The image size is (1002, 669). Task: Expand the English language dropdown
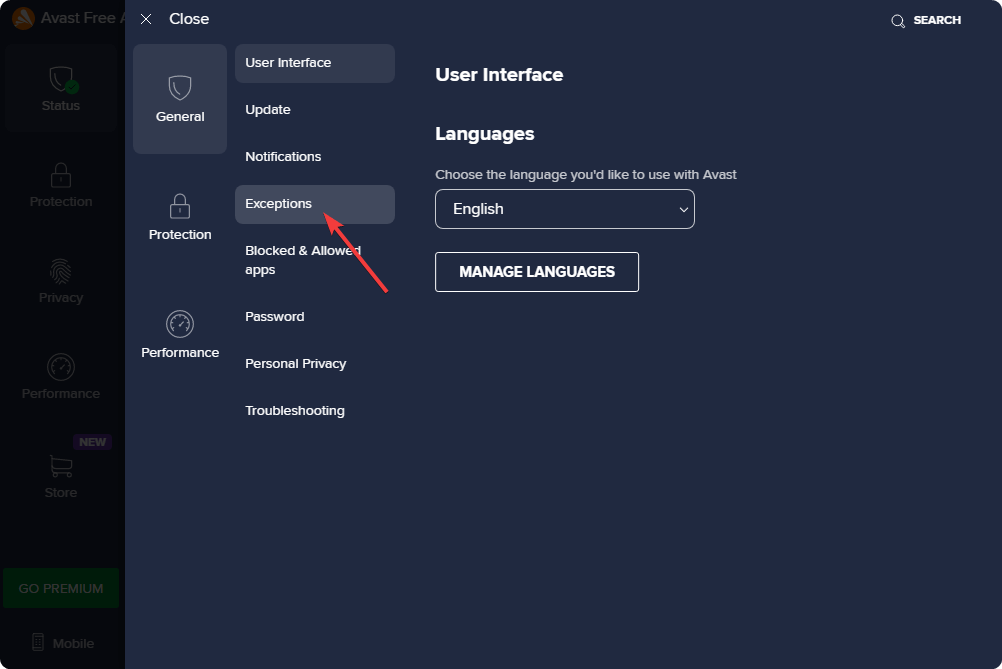pyautogui.click(x=564, y=209)
